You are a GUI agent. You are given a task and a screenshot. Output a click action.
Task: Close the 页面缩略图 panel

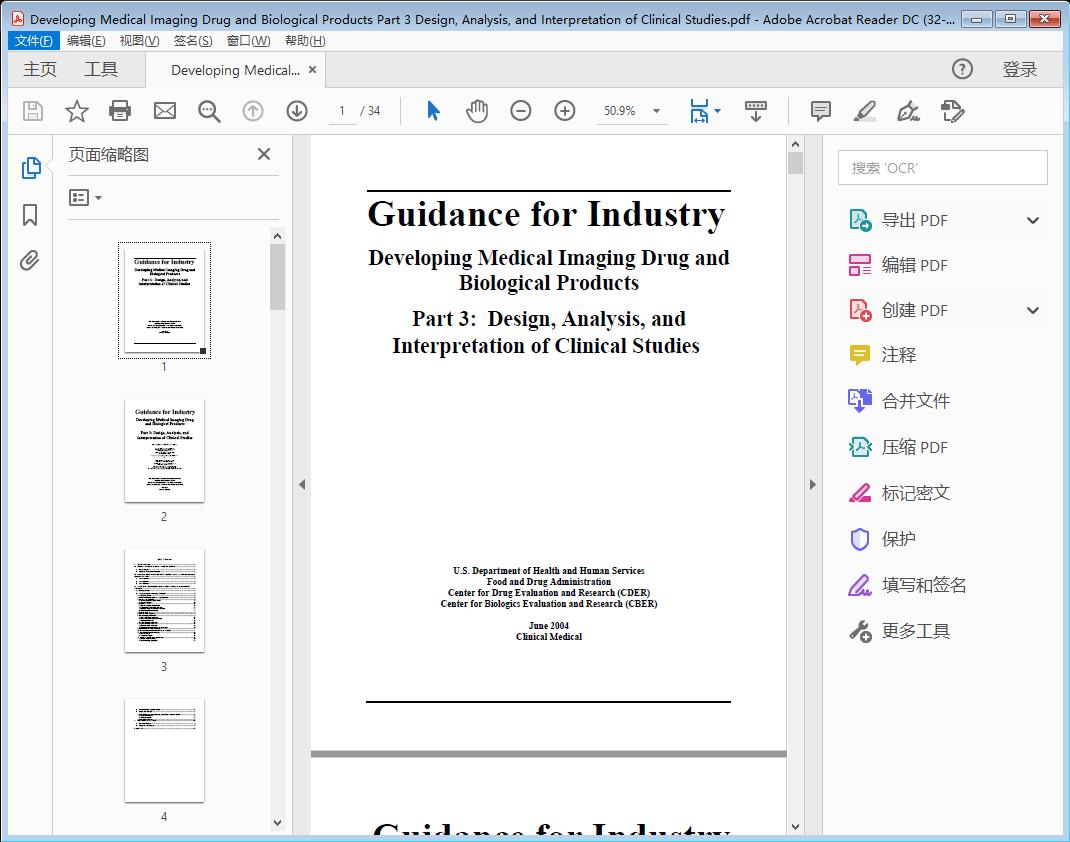tap(264, 154)
